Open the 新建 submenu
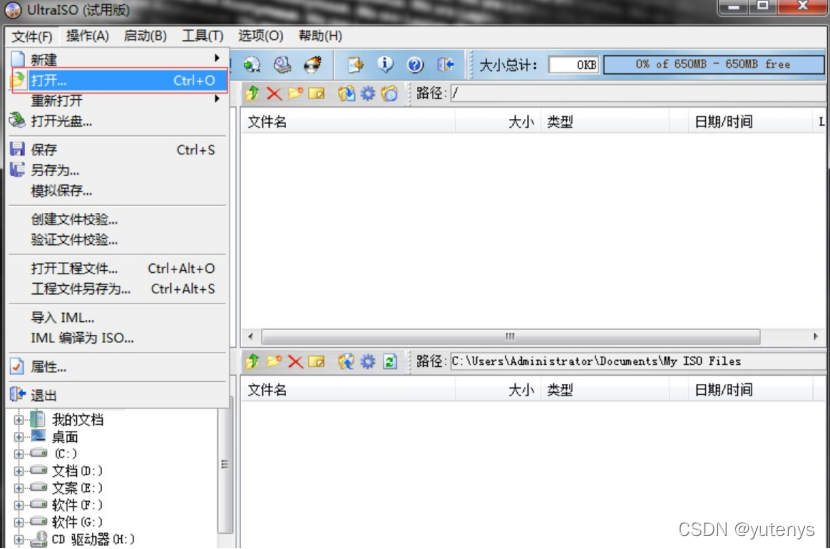The width and height of the screenshot is (830, 549). tap(118, 59)
